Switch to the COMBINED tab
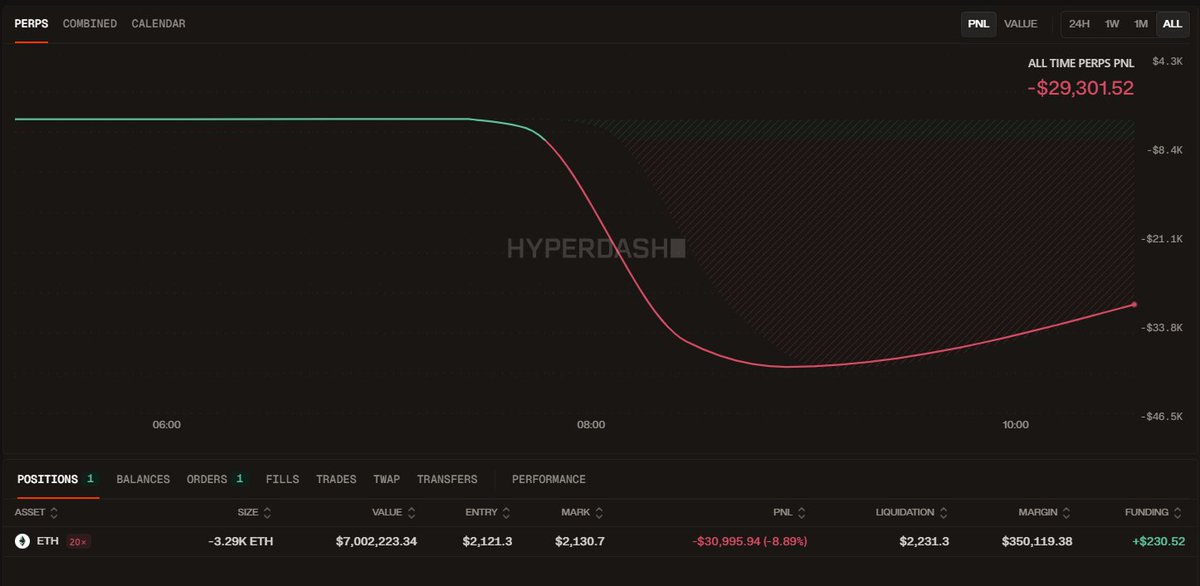Image resolution: width=1200 pixels, height=586 pixels. pyautogui.click(x=89, y=23)
